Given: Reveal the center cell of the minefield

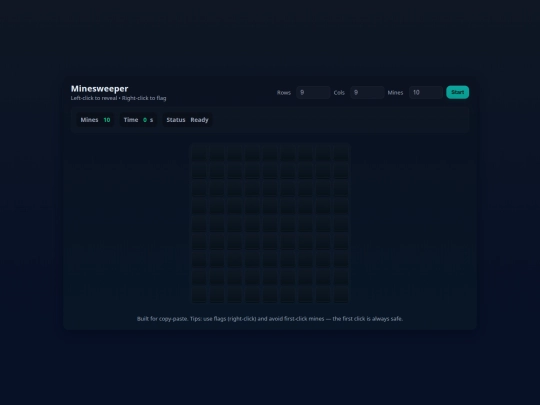Looking at the screenshot, I should pyautogui.click(x=270, y=224).
